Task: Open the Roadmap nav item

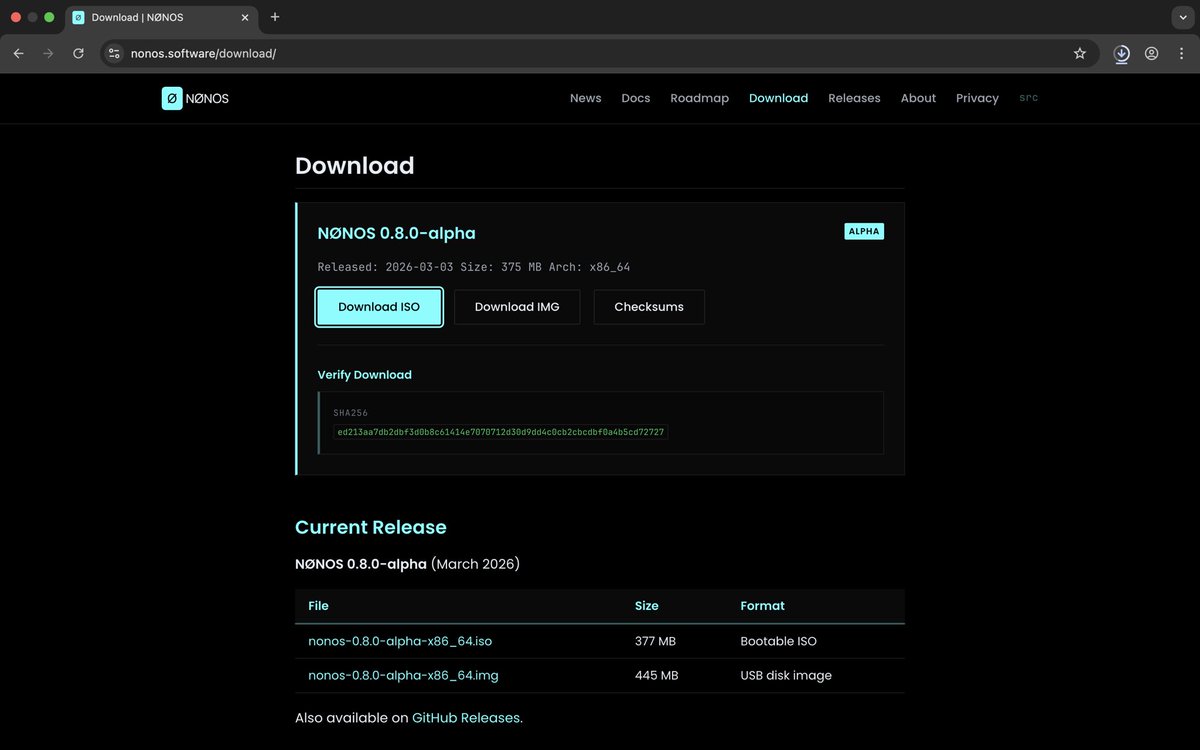Action: coord(700,98)
